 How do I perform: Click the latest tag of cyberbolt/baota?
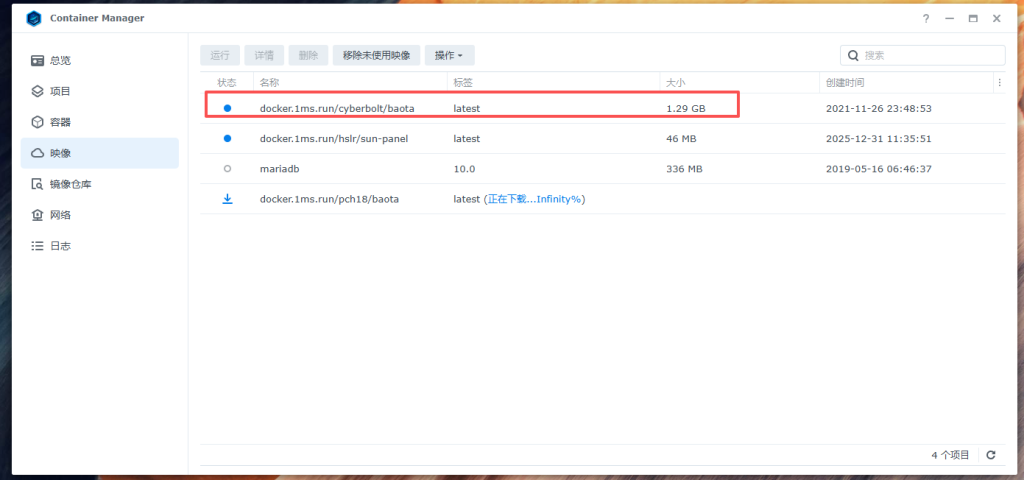coord(467,108)
